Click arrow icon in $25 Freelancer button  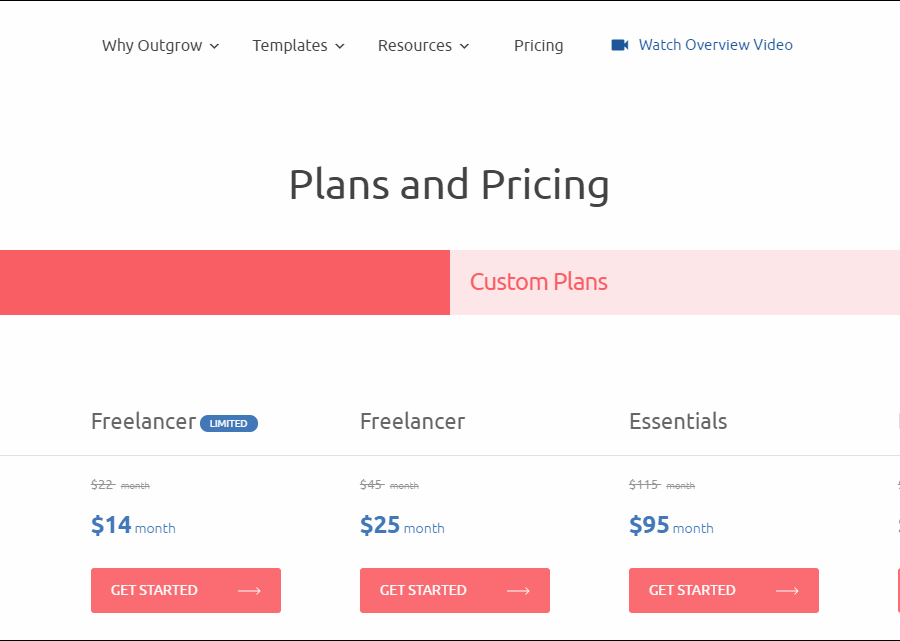click(x=518, y=591)
